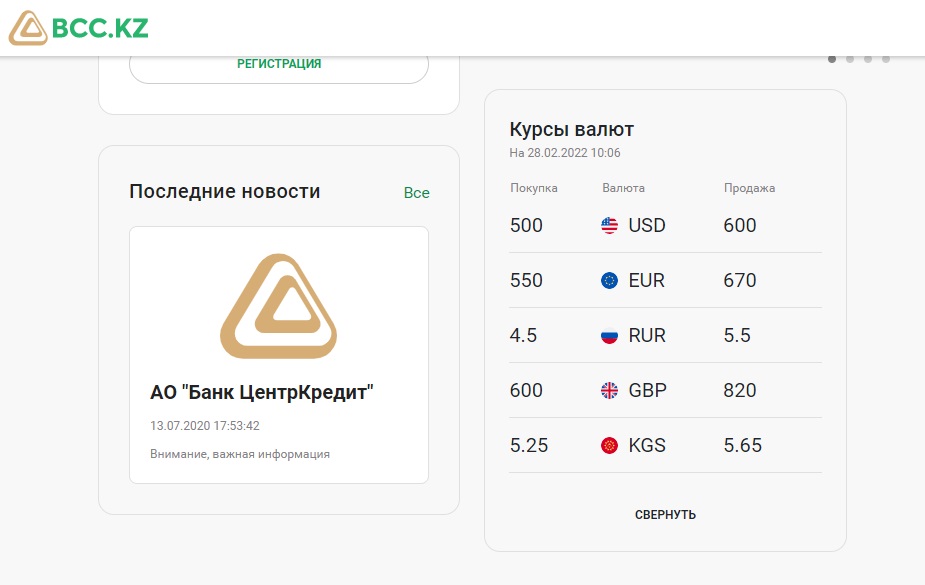Viewport: 925px width, 585px height.
Task: Click the date На 28.02.2022 10:06
Action: click(565, 153)
